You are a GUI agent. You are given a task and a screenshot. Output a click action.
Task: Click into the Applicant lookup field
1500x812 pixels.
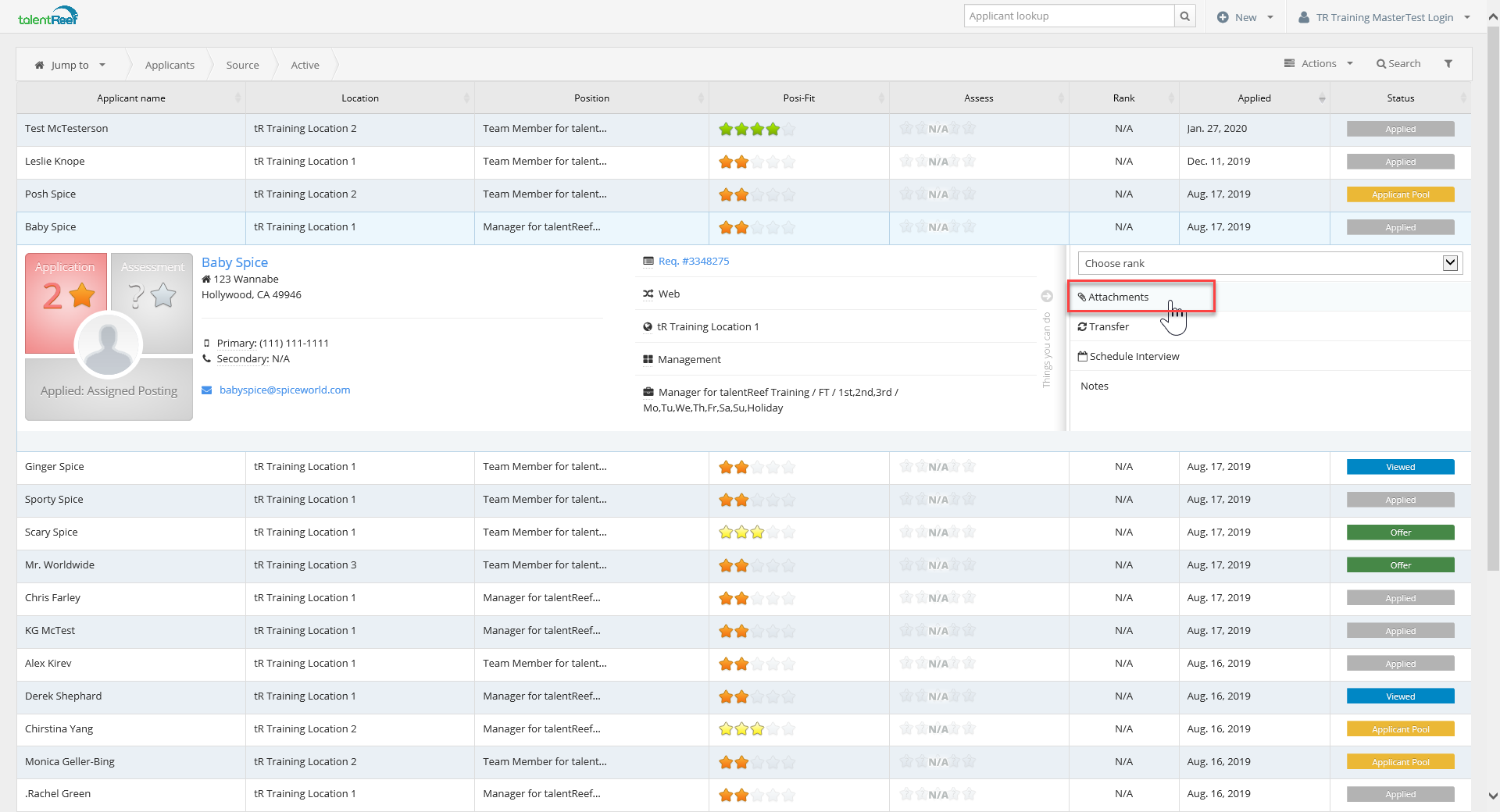1068,16
